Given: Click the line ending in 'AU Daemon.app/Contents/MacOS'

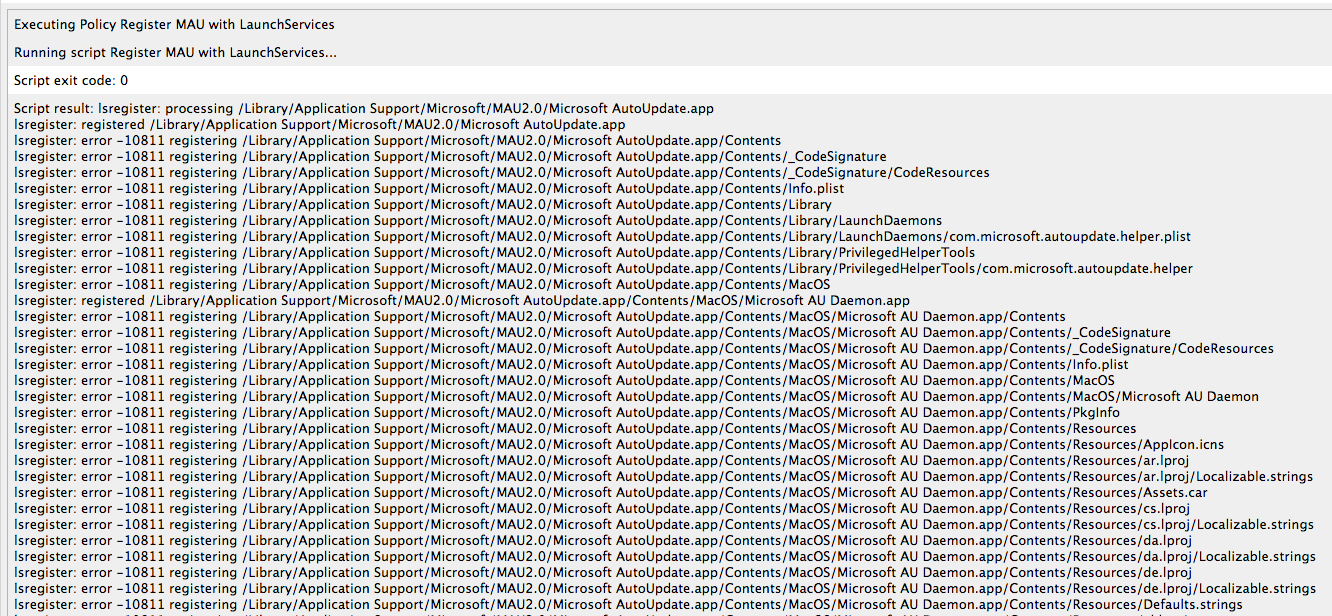Looking at the screenshot, I should pos(564,380).
